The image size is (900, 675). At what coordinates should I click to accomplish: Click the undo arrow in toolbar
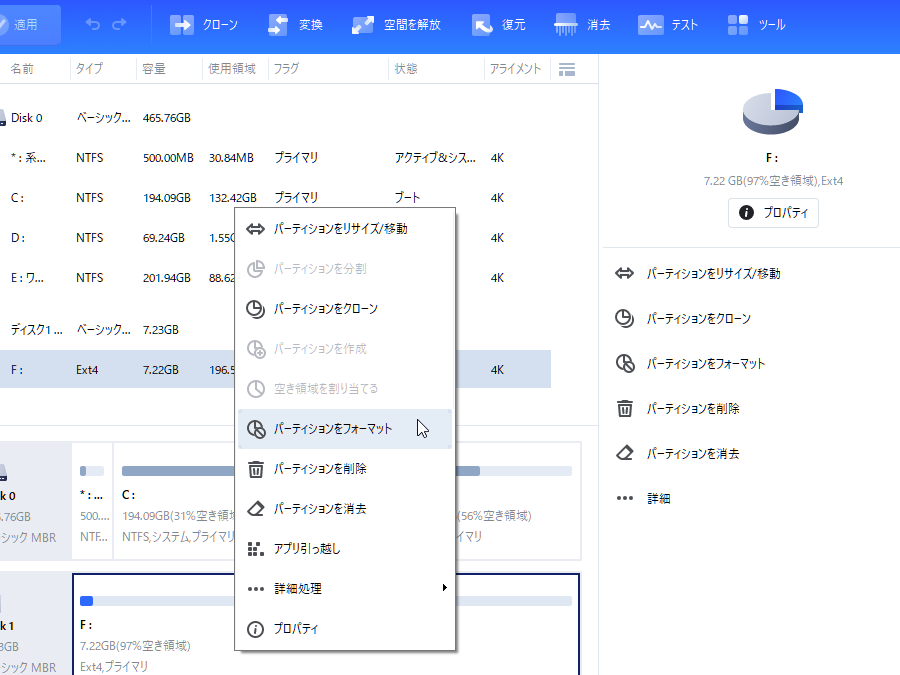[x=93, y=24]
